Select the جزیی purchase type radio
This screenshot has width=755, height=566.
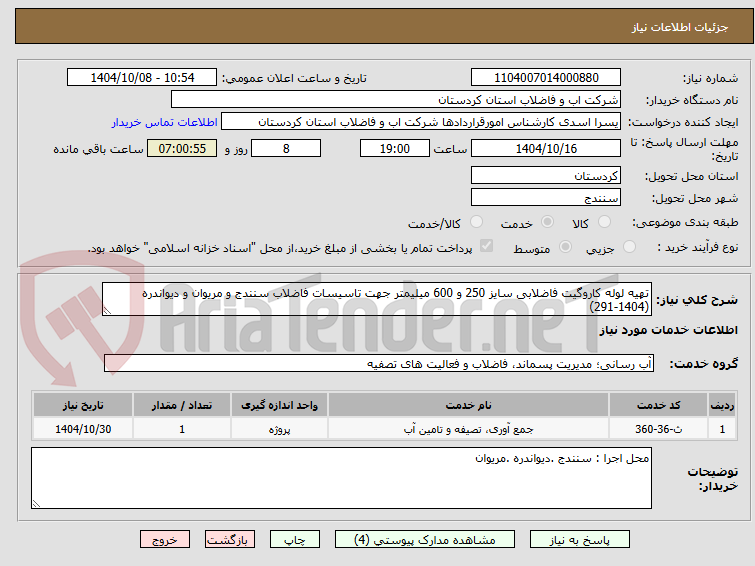click(x=629, y=247)
